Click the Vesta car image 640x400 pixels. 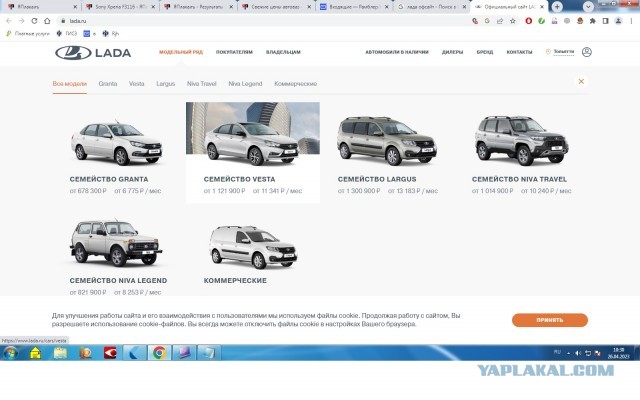tap(252, 144)
